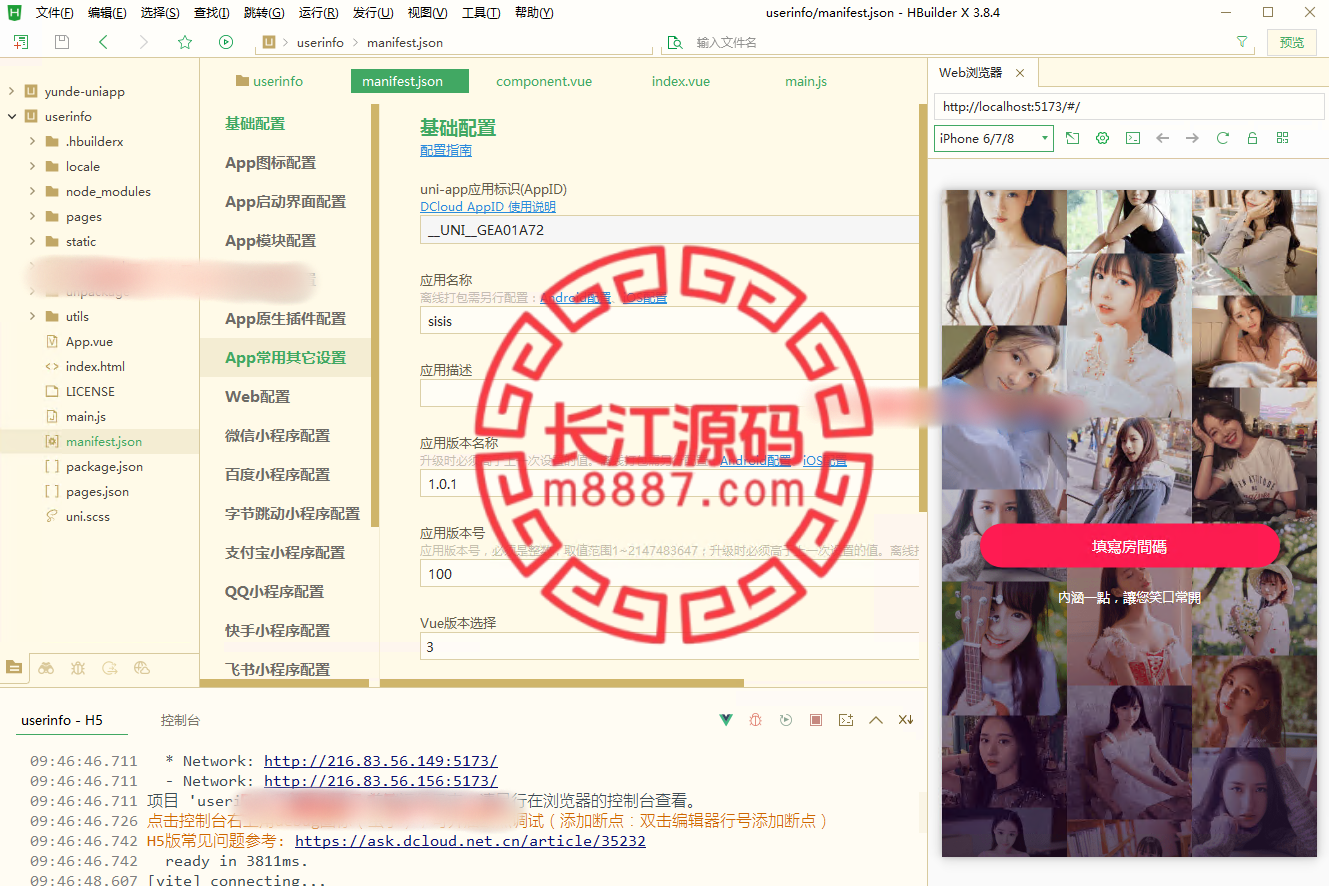
Task: Open App.vue in the file tree
Action: [x=89, y=341]
